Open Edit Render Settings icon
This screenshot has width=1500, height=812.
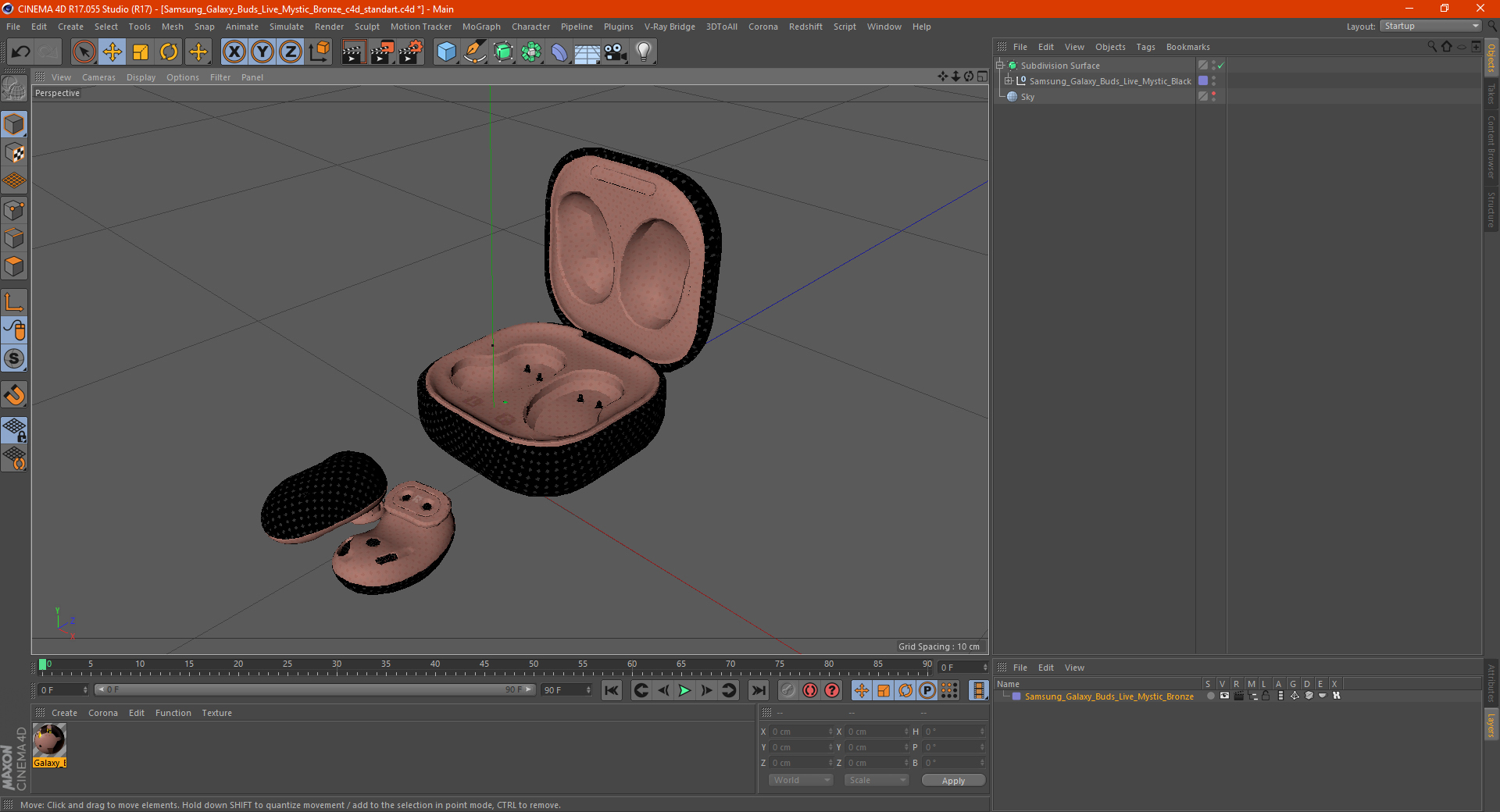411,52
